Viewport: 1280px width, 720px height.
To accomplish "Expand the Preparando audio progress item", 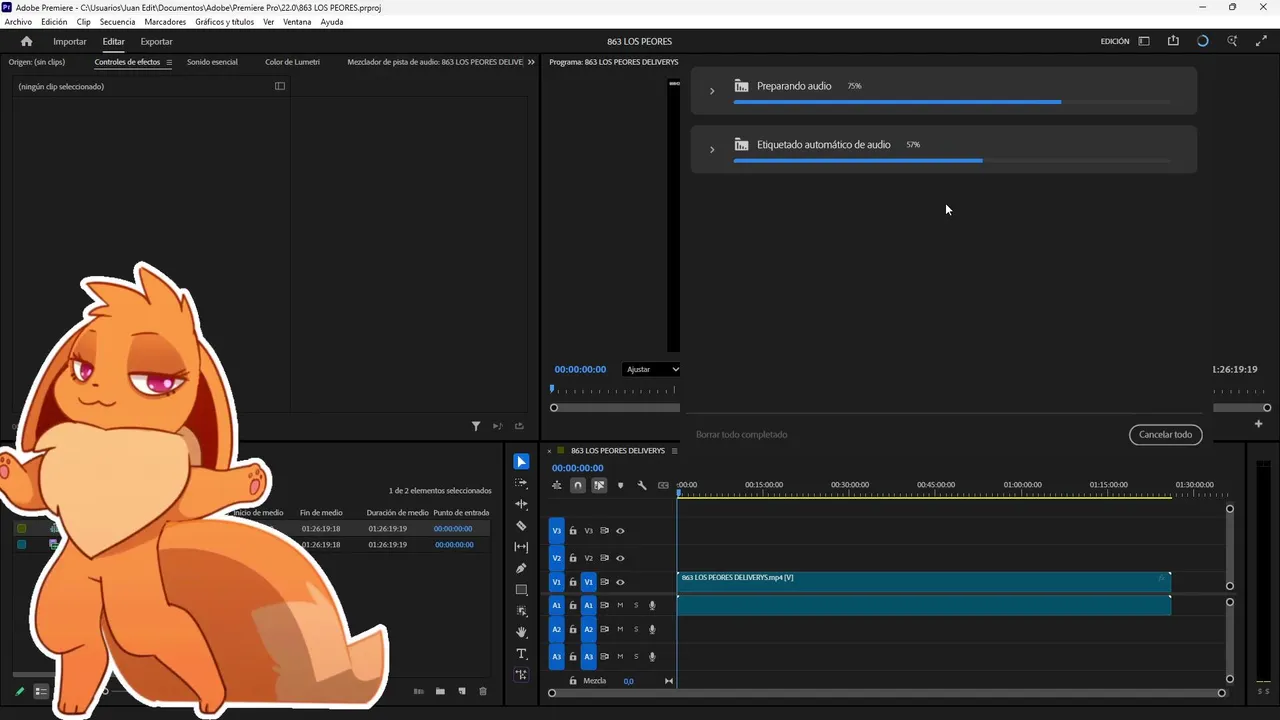I will coord(712,91).
